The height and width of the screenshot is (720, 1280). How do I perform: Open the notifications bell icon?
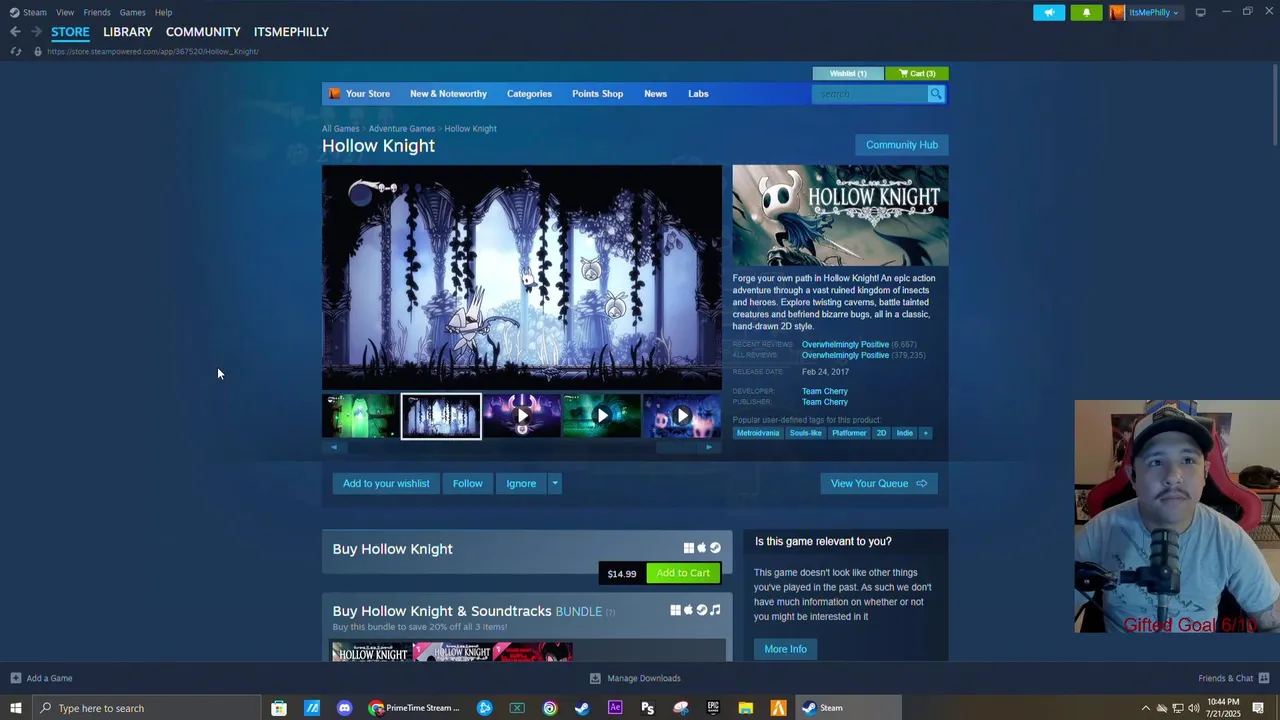1087,12
